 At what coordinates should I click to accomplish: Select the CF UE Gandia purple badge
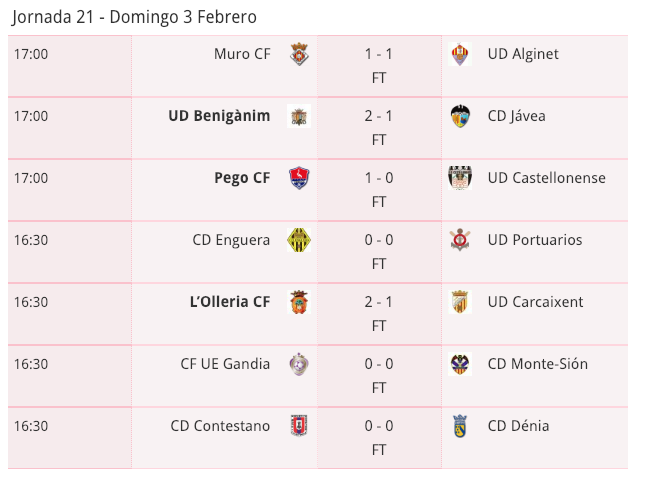point(299,364)
